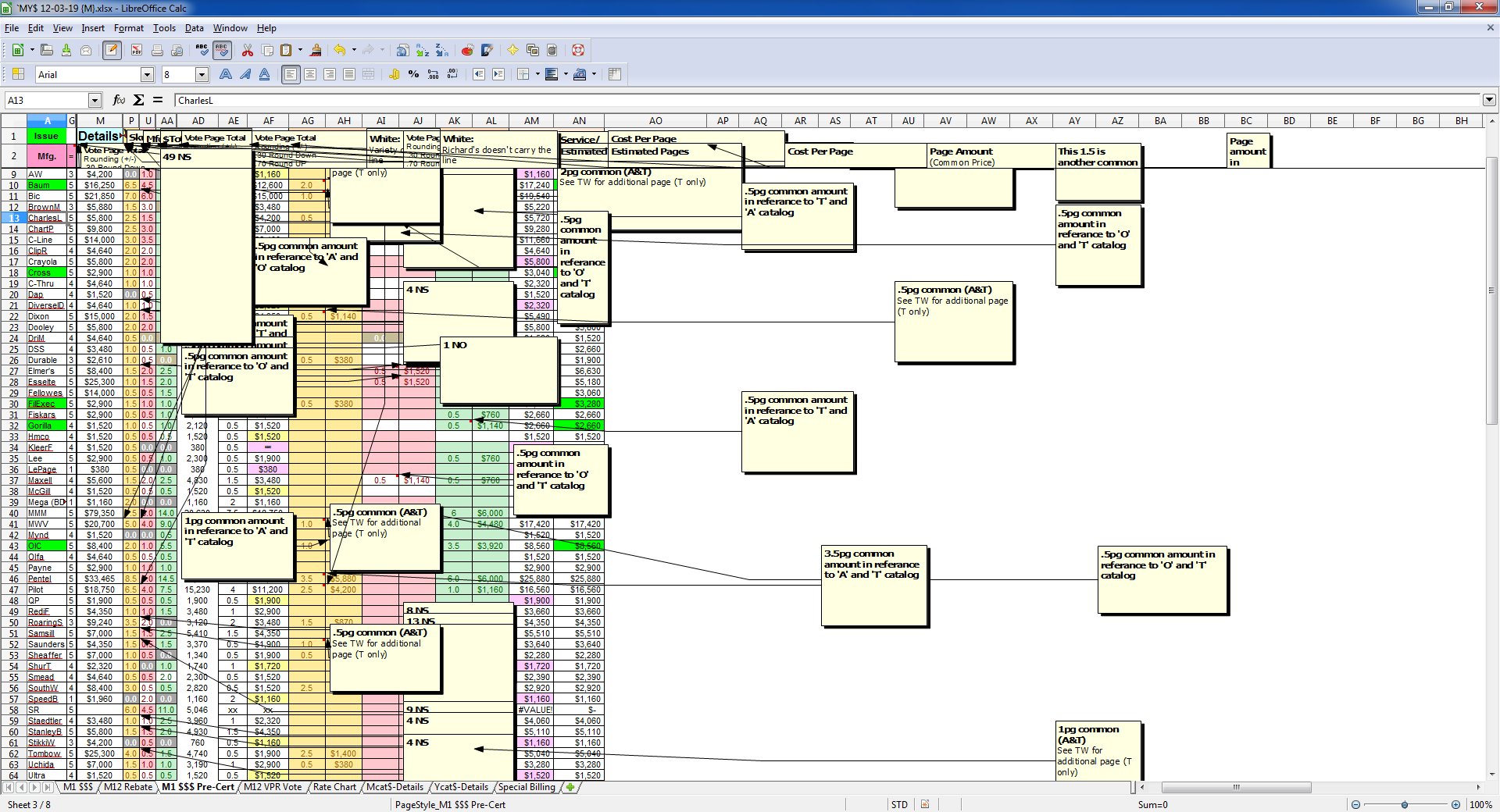Apply the Bold text style

(226, 74)
